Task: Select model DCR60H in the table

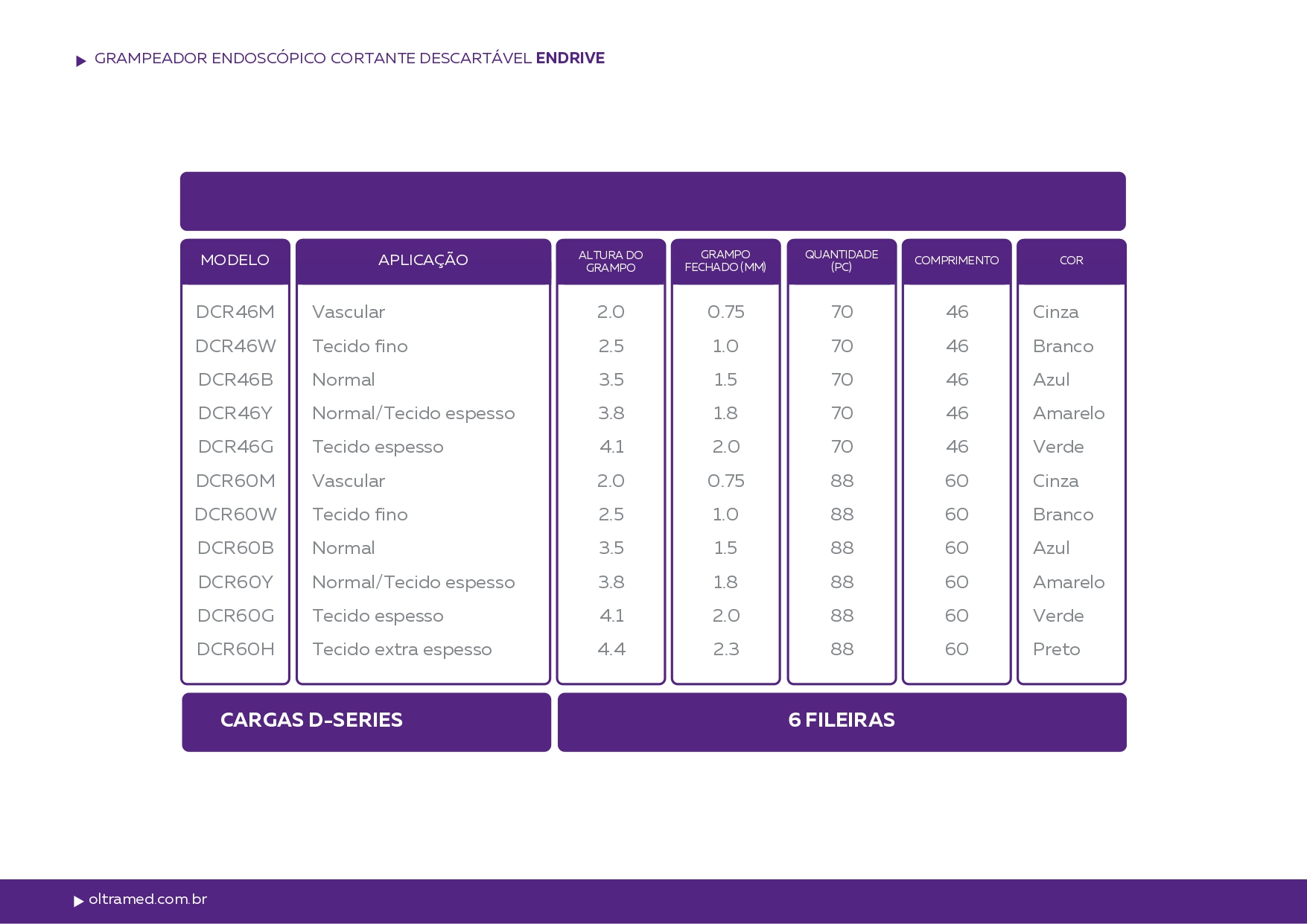Action: pos(235,649)
